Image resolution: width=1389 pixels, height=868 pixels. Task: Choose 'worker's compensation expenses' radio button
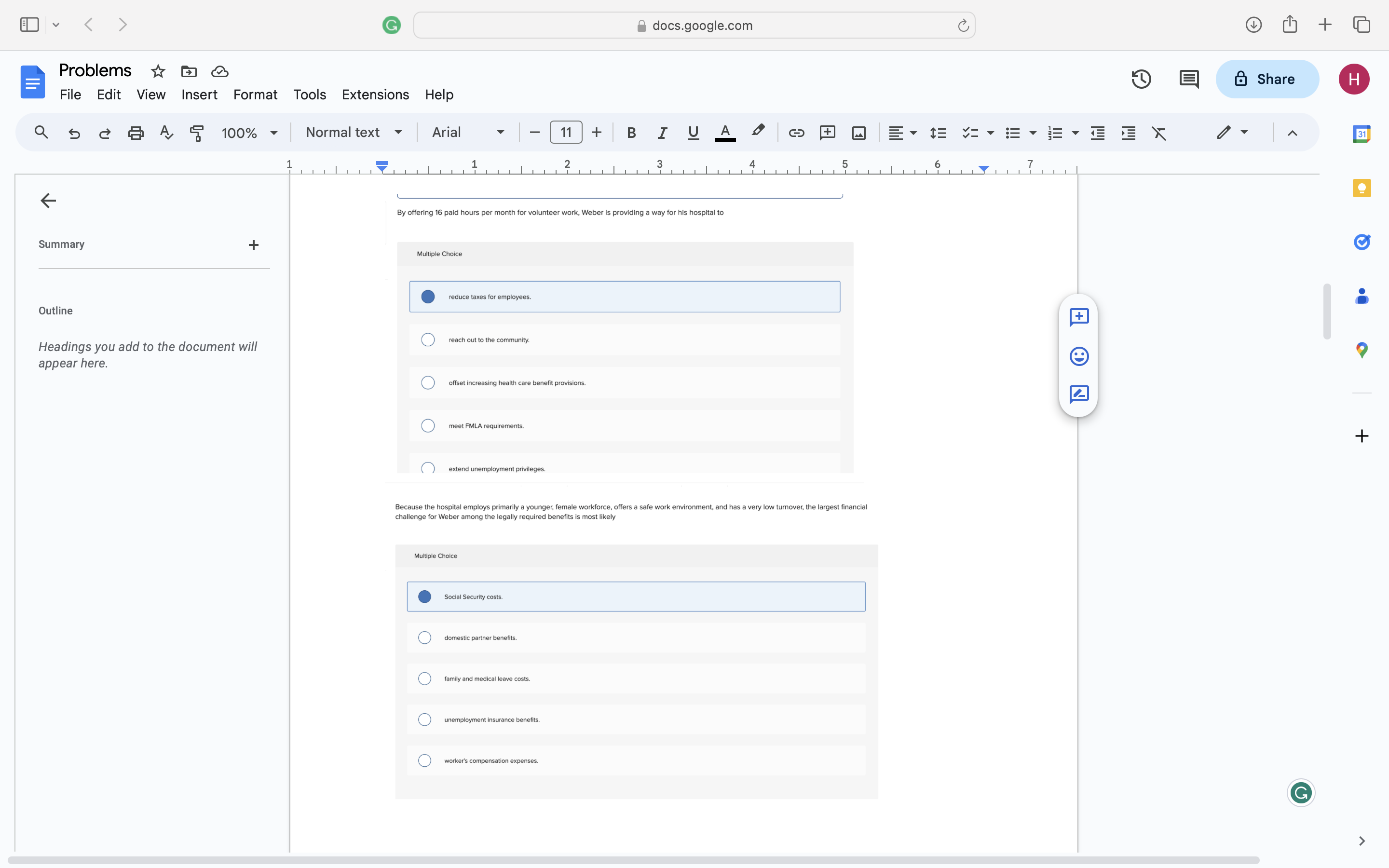click(424, 760)
